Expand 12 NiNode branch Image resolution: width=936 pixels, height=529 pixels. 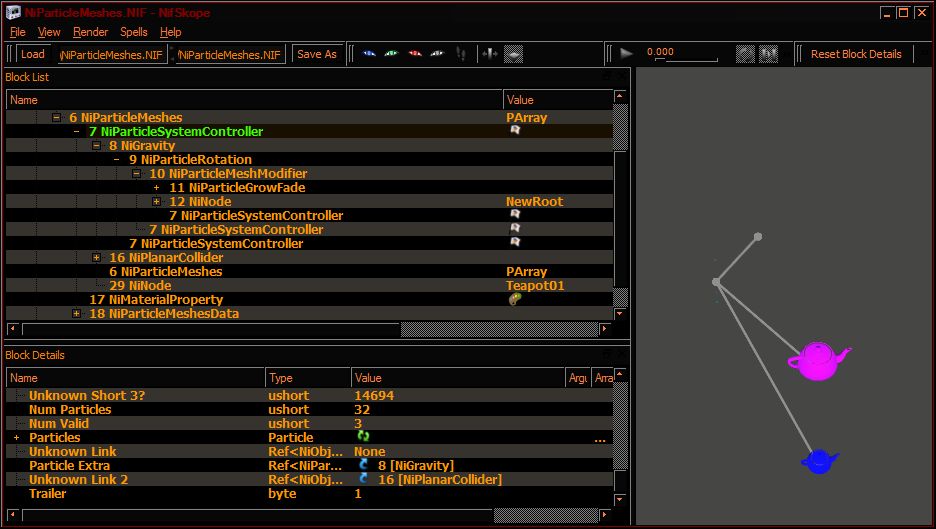[156, 202]
